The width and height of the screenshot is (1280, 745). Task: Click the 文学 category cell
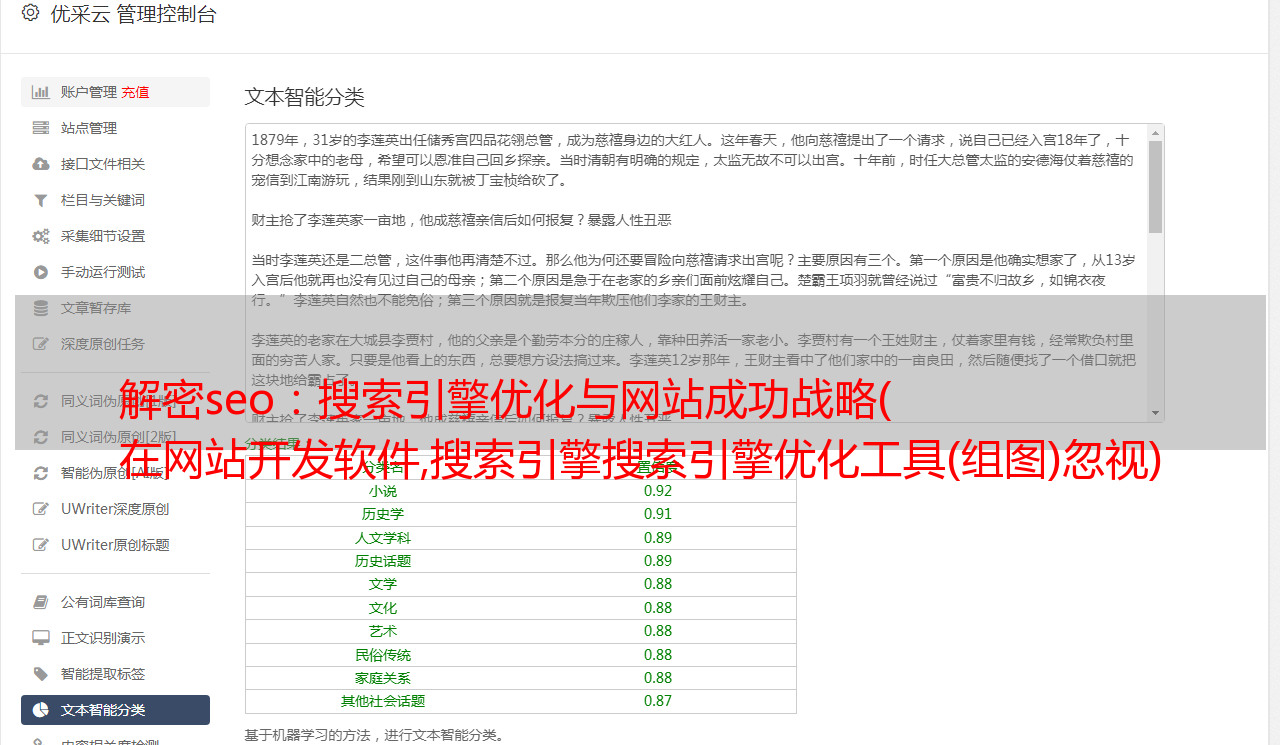pyautogui.click(x=383, y=584)
